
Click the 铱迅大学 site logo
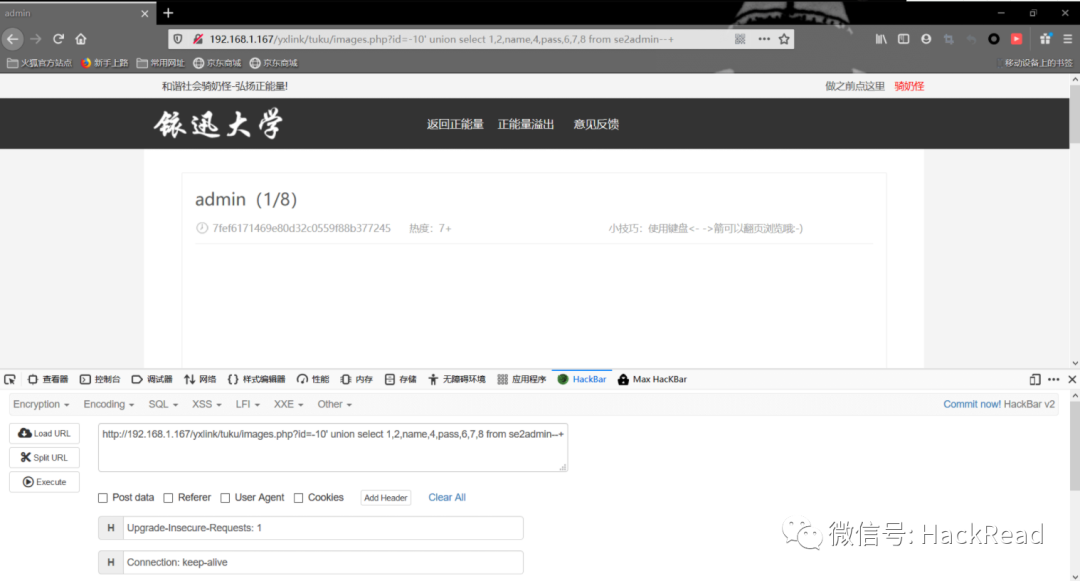pos(218,125)
